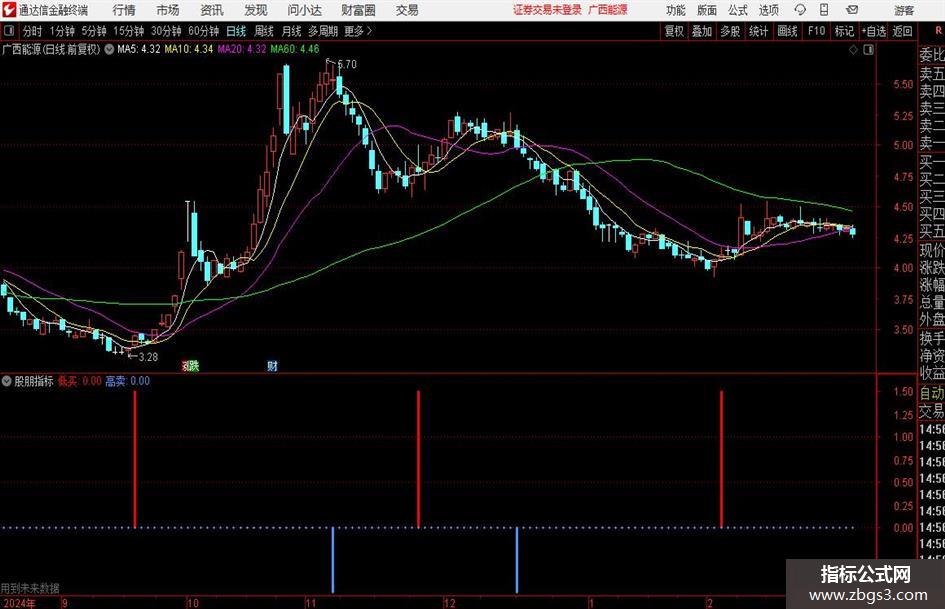
Task: Click the 2024年 date axis label
Action: coord(19,603)
